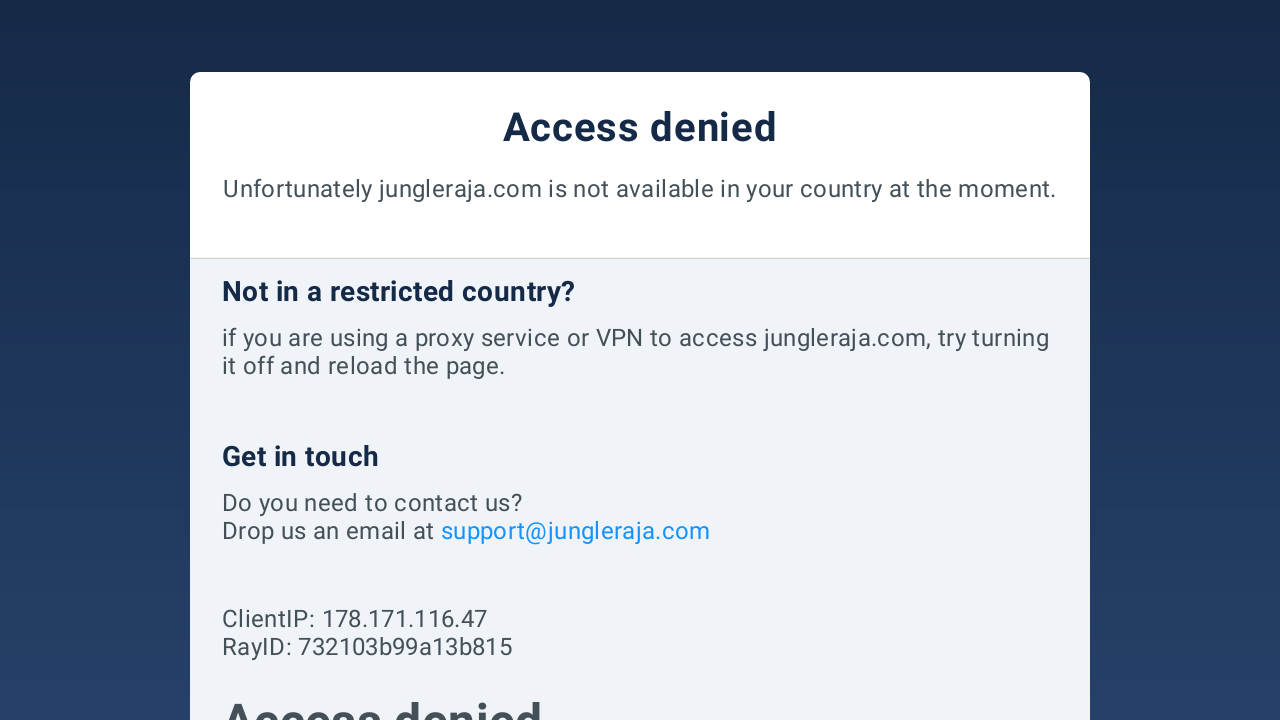Click the dark blue page background
This screenshot has width=1280, height=720.
tap(95, 360)
